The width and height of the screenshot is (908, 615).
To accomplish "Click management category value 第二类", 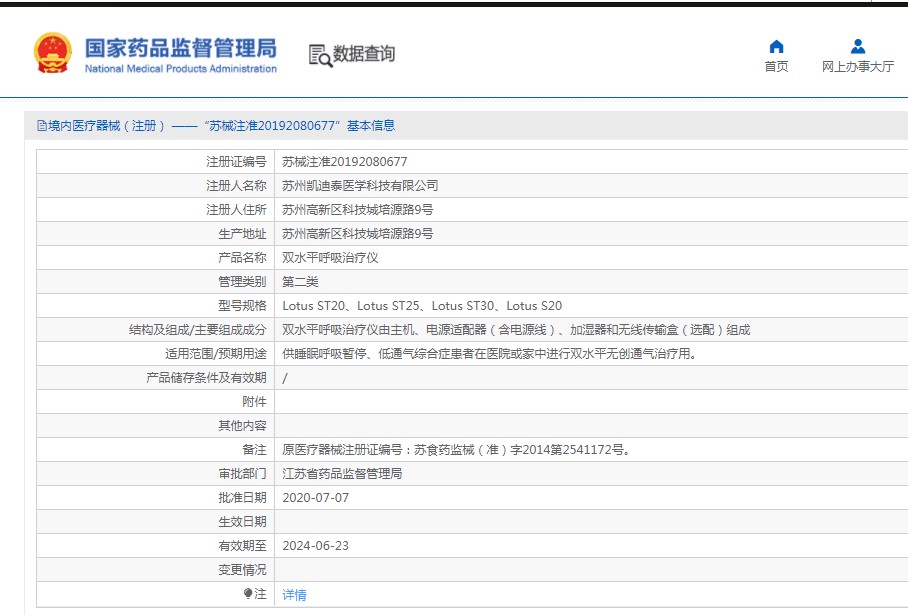I will point(300,282).
